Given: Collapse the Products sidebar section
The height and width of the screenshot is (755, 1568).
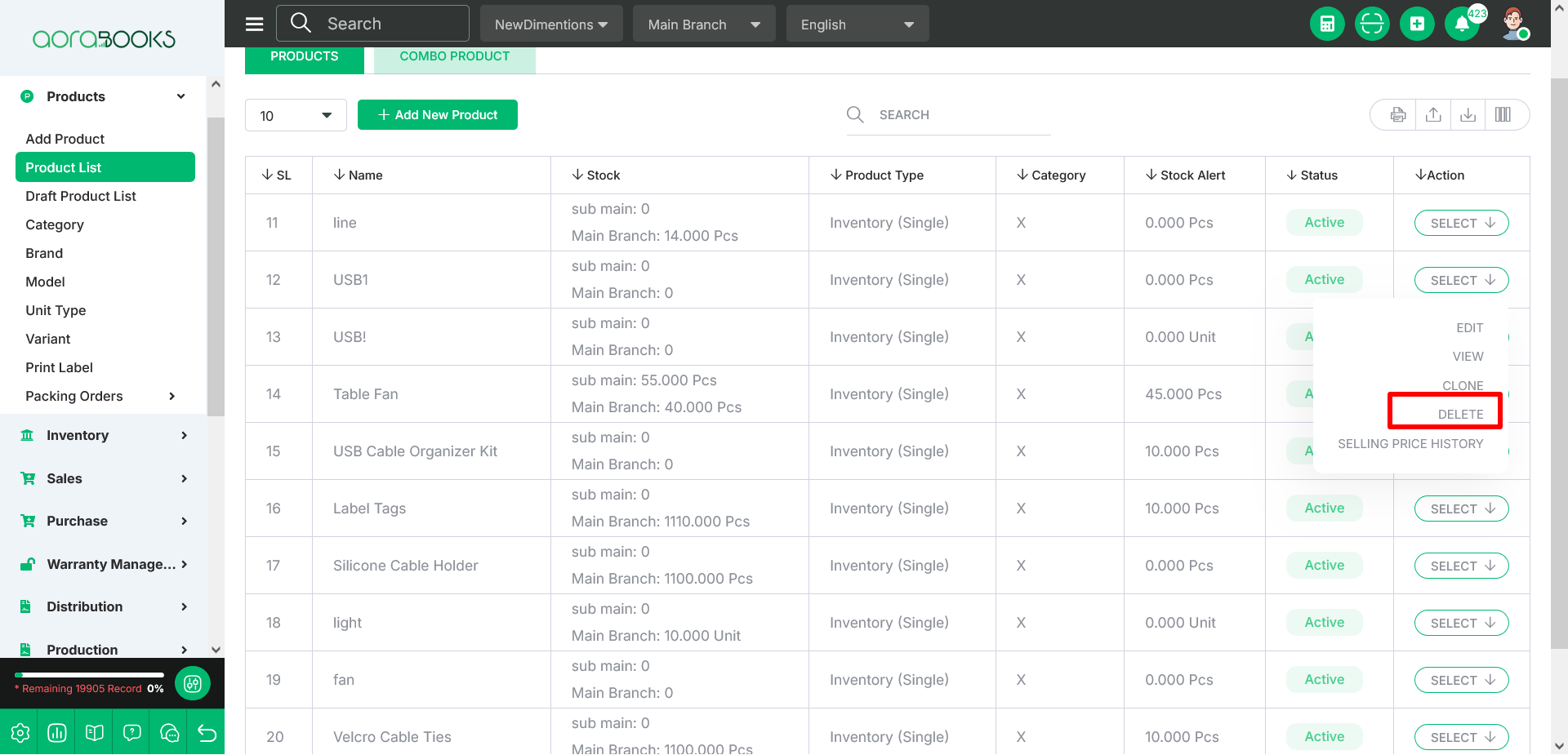Looking at the screenshot, I should click(x=180, y=96).
